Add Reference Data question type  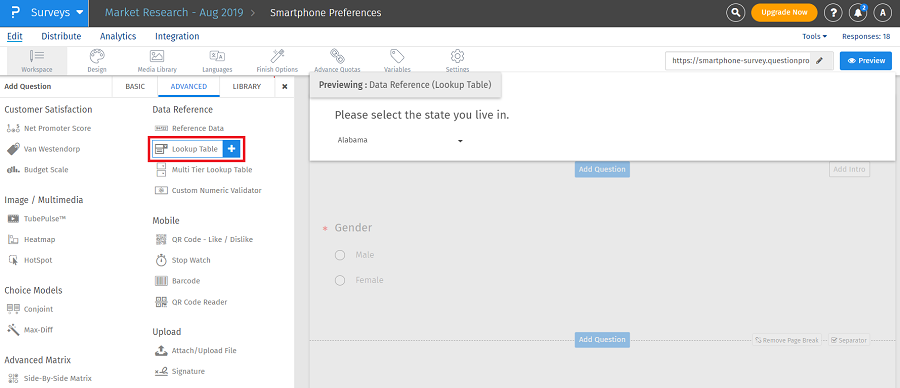189,129
